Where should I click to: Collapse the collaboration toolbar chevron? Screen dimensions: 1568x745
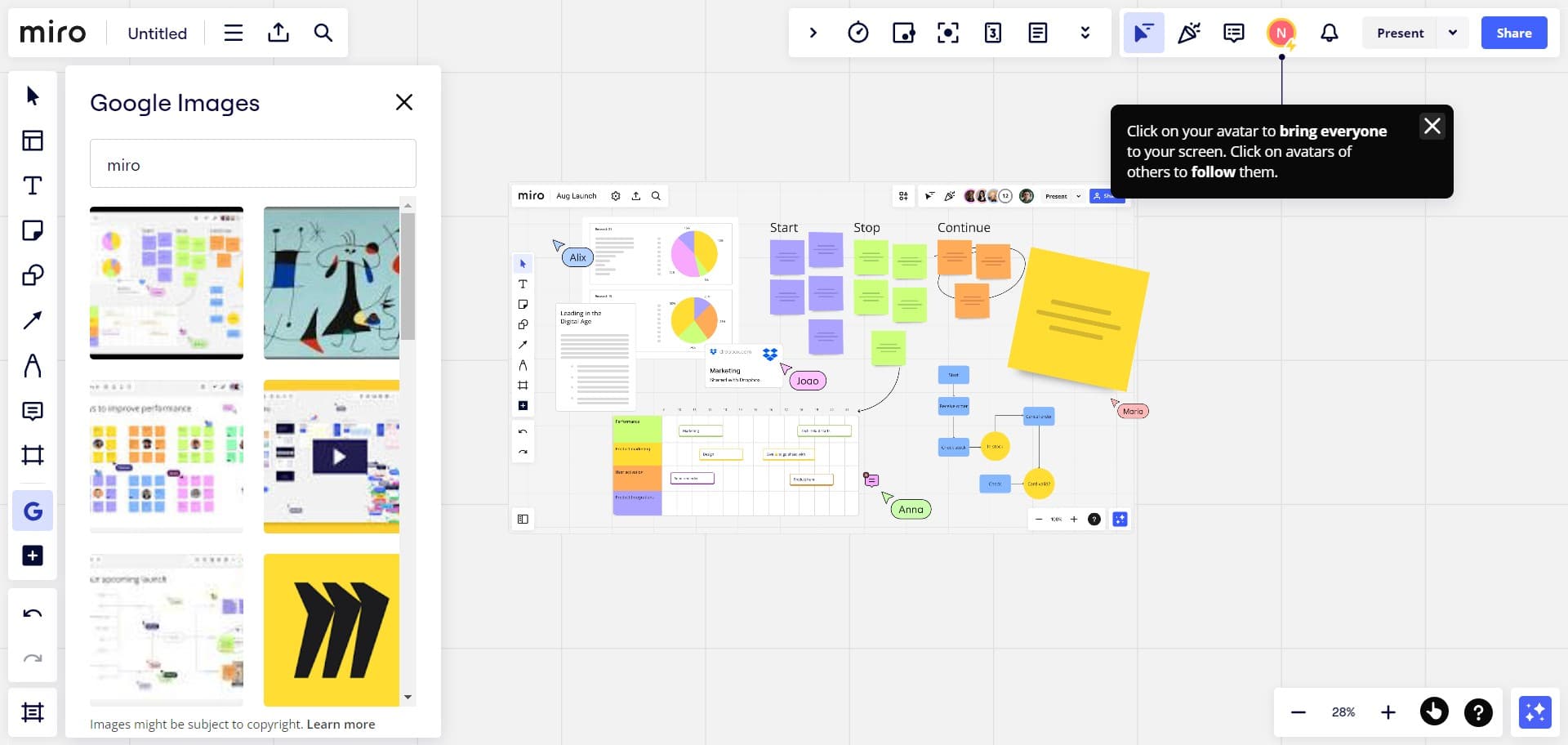[x=813, y=33]
